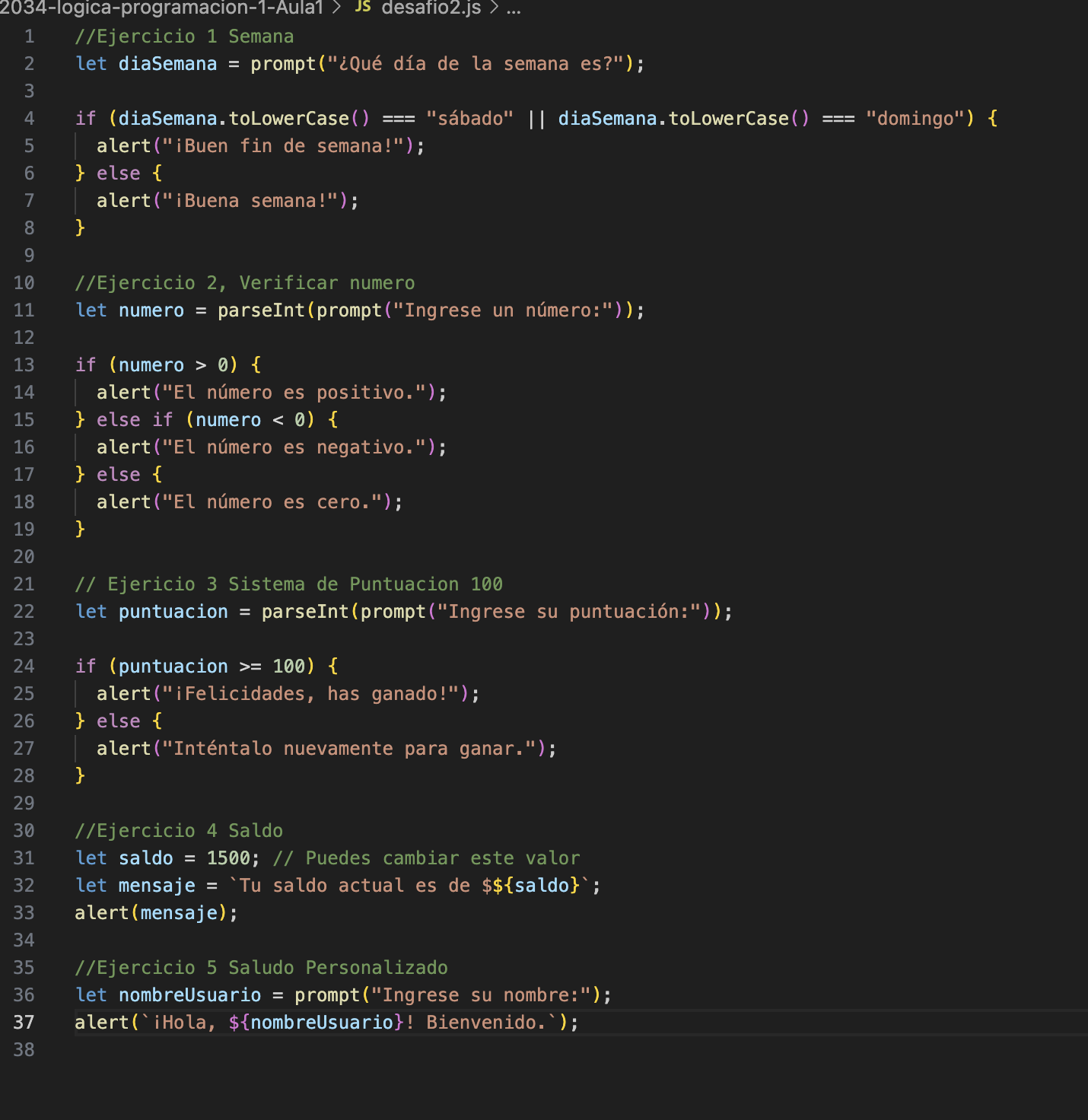The image size is (1088, 1120).
Task: Click the comment '// Puedes cambiar este valor'
Action: [x=426, y=858]
